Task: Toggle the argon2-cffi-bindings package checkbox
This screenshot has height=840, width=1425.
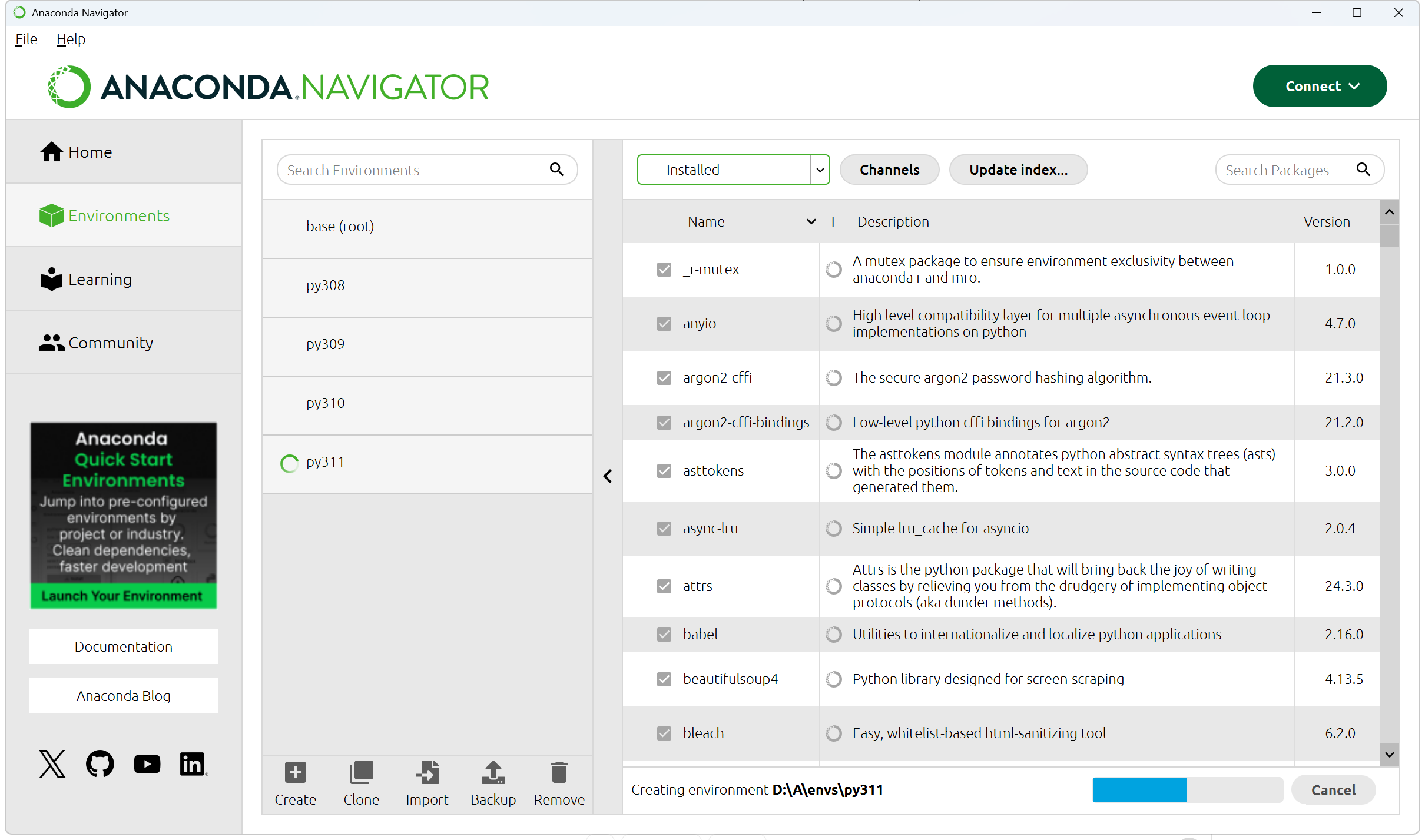Action: tap(664, 423)
